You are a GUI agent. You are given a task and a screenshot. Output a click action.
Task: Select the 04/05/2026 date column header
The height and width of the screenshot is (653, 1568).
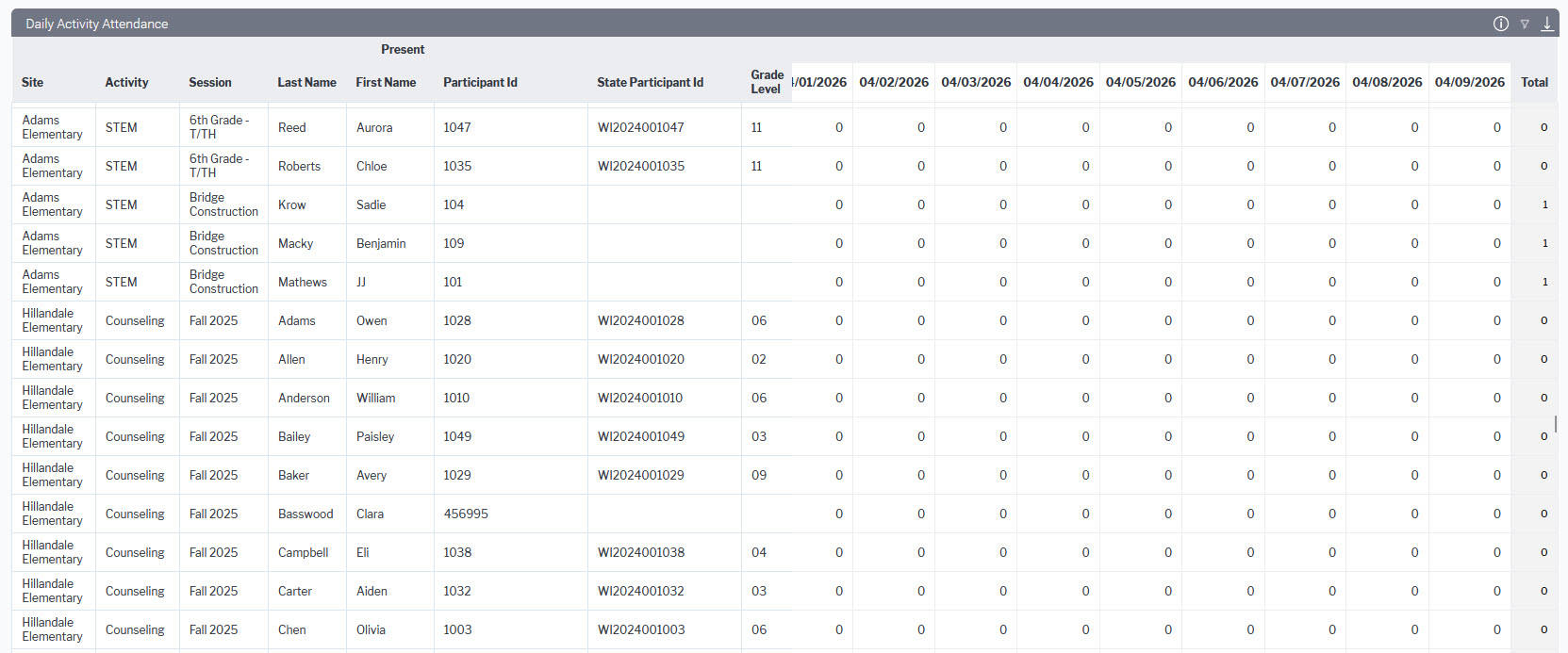(x=1141, y=82)
